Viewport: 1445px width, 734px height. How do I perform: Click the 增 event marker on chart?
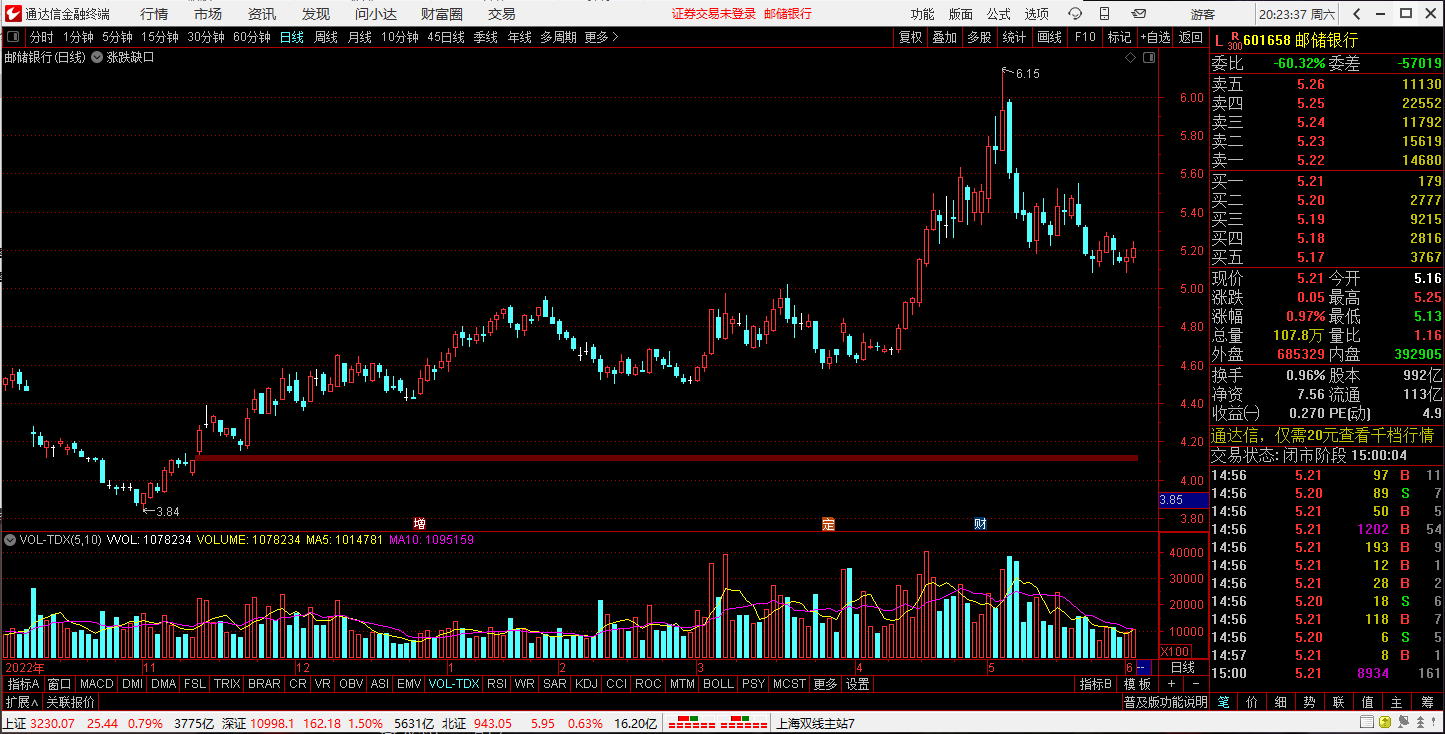pyautogui.click(x=419, y=524)
